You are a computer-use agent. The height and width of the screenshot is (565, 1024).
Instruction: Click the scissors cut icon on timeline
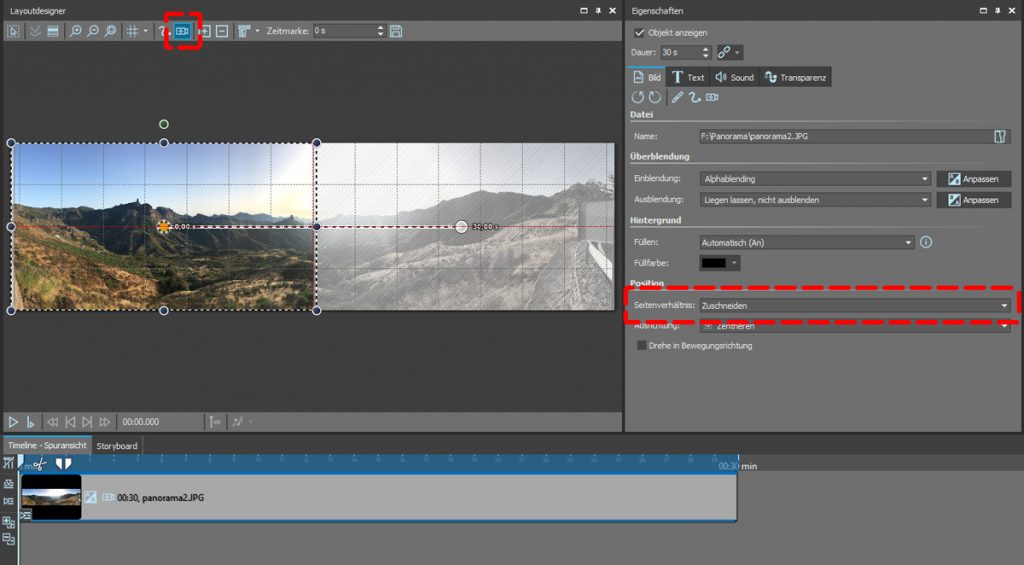[x=39, y=464]
